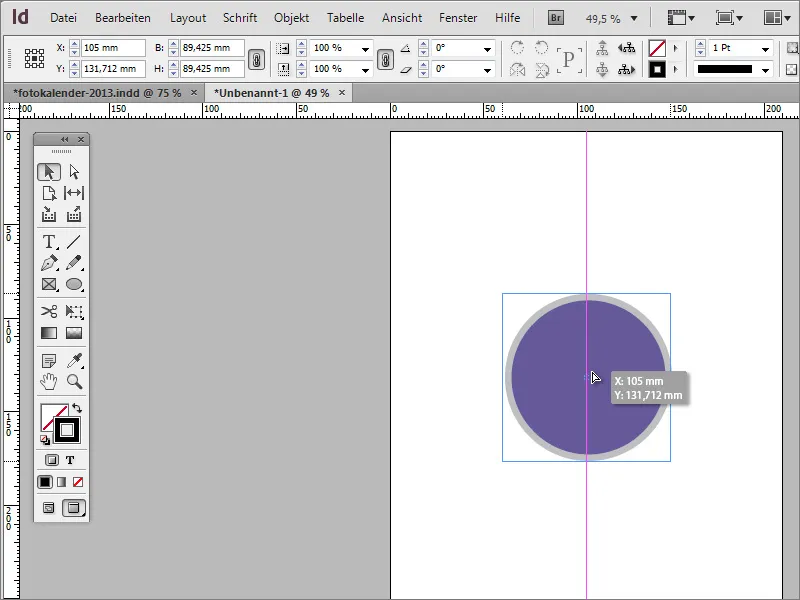Apply gradient to selection
The height and width of the screenshot is (600, 800).
(62, 482)
